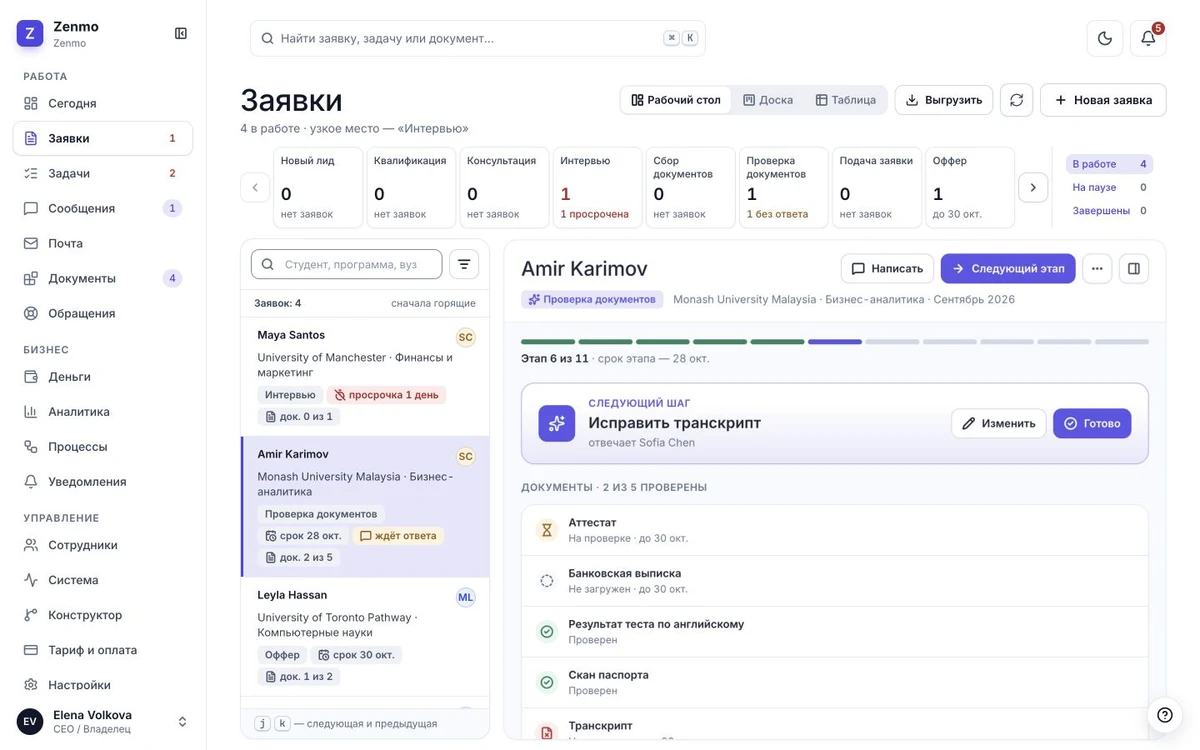Focus the global search field
This screenshot has height=750, width=1200.
pyautogui.click(x=477, y=38)
